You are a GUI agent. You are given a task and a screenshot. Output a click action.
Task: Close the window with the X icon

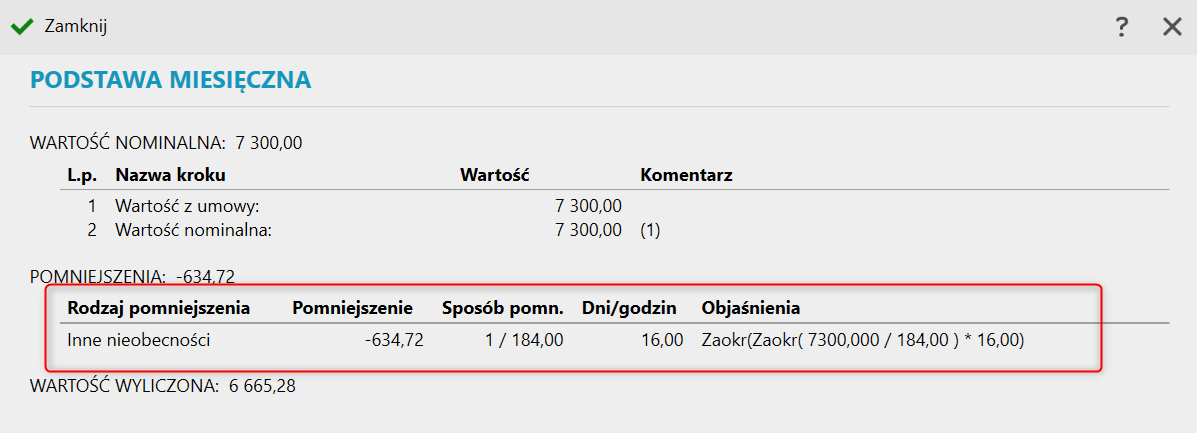coord(1172,27)
